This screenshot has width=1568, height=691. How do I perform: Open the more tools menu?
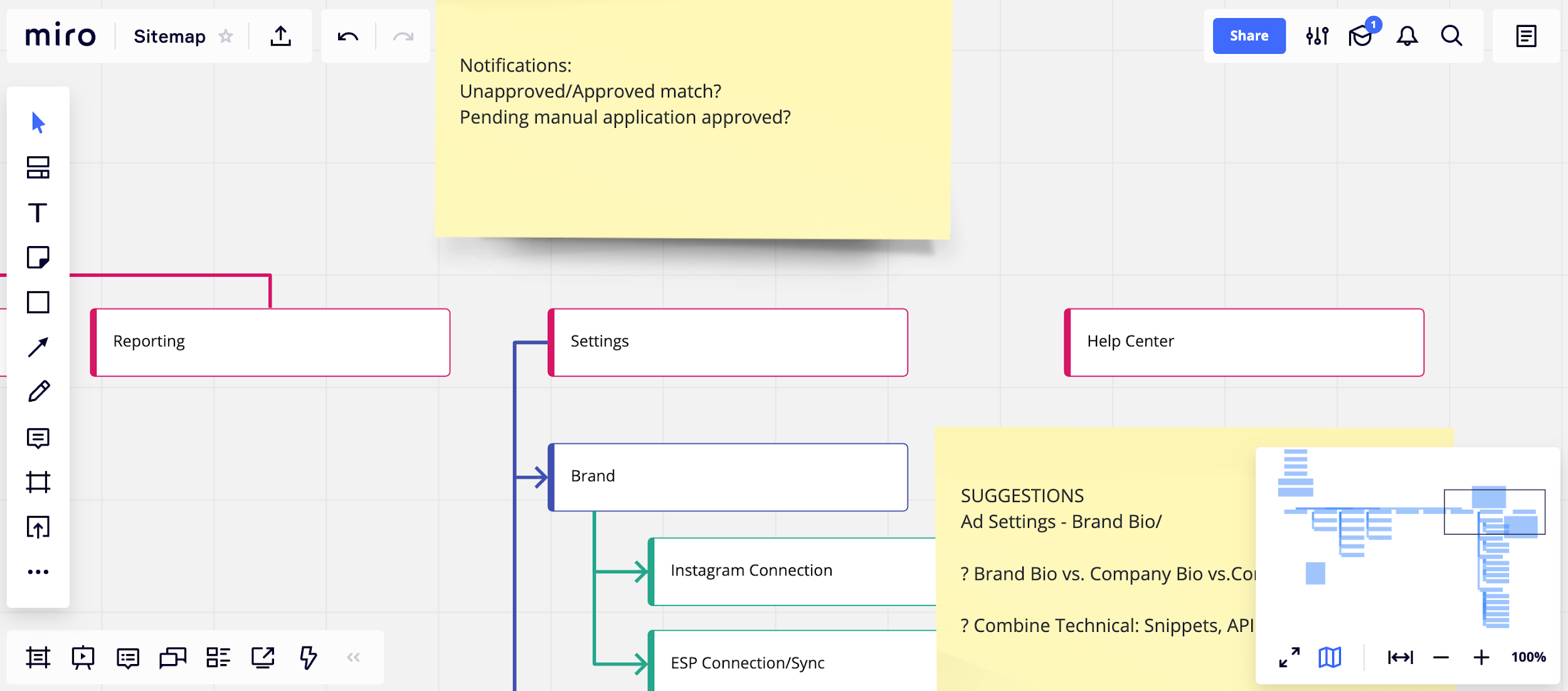tap(39, 572)
